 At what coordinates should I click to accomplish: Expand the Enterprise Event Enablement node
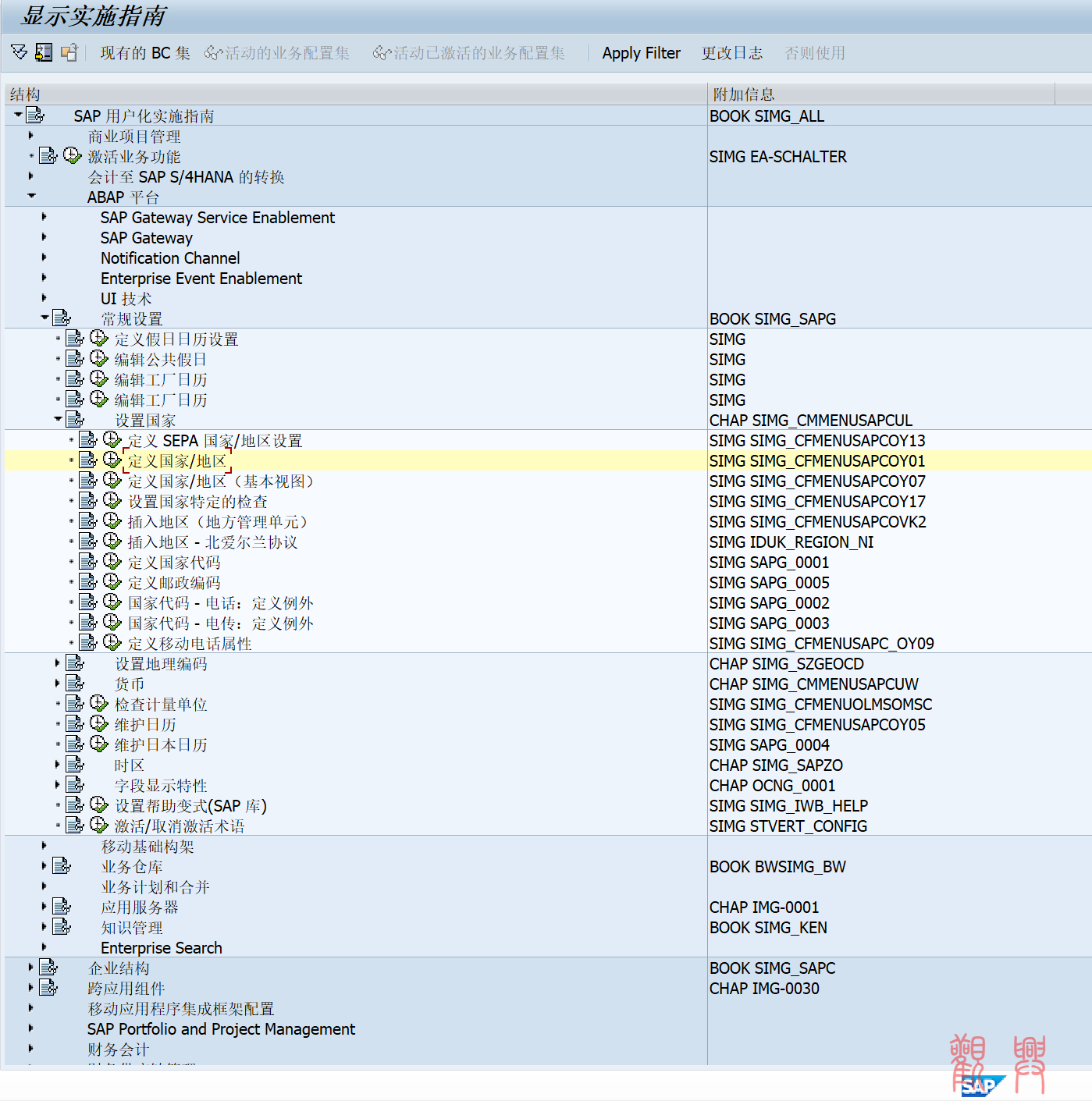coord(44,277)
